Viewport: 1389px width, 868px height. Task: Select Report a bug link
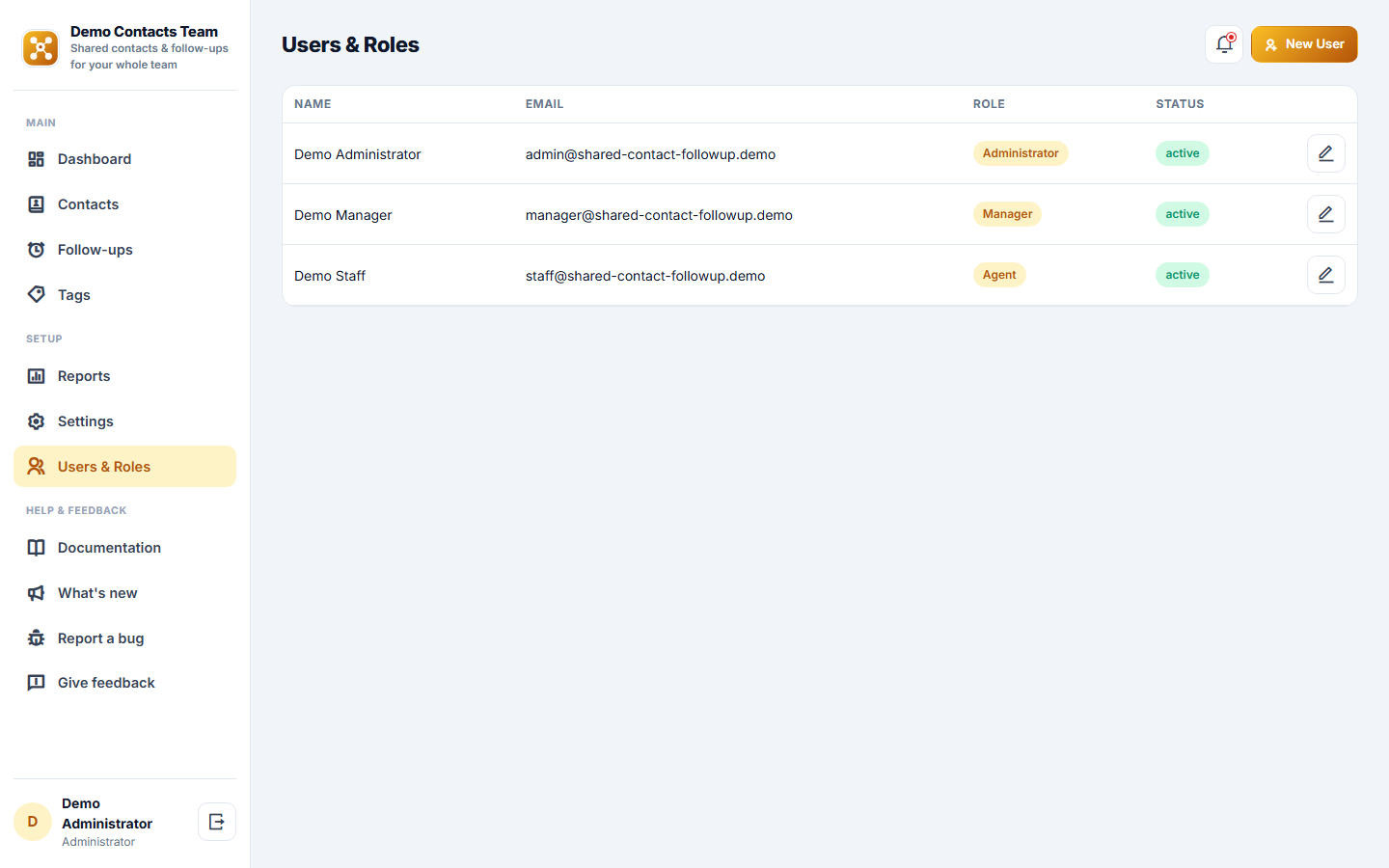(124, 638)
